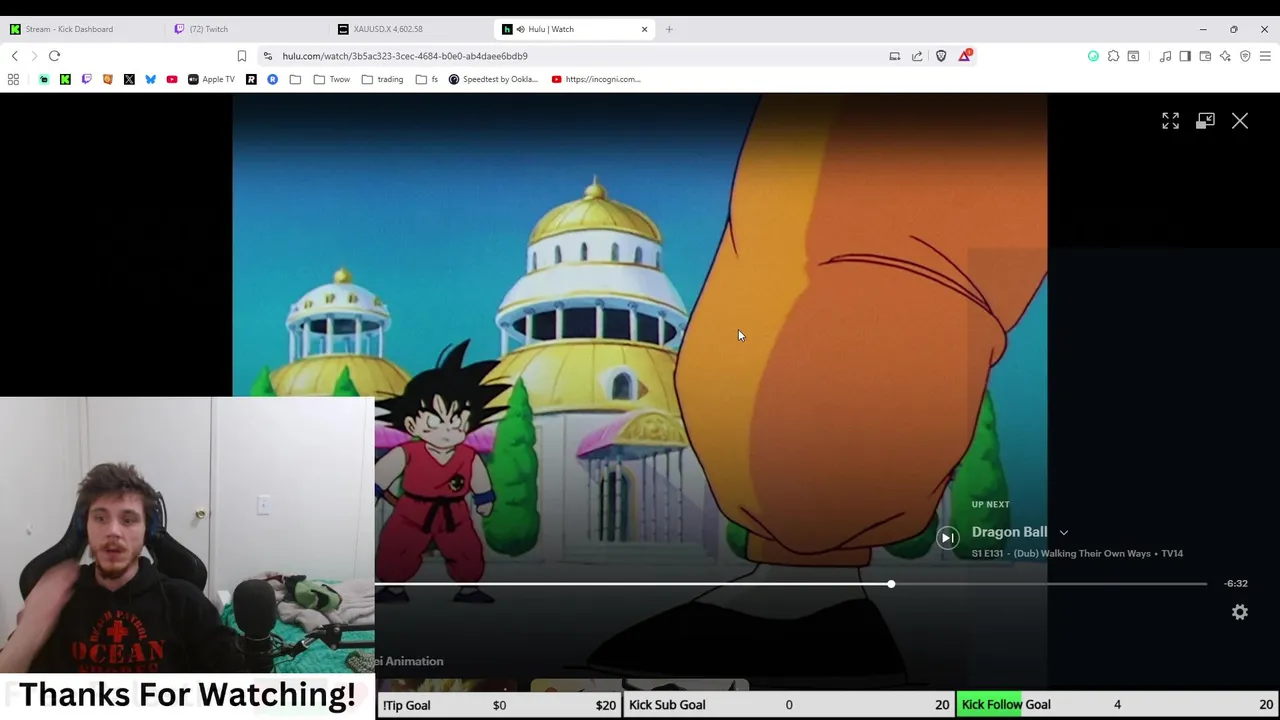Open the media control music-note icon

pyautogui.click(x=1165, y=56)
